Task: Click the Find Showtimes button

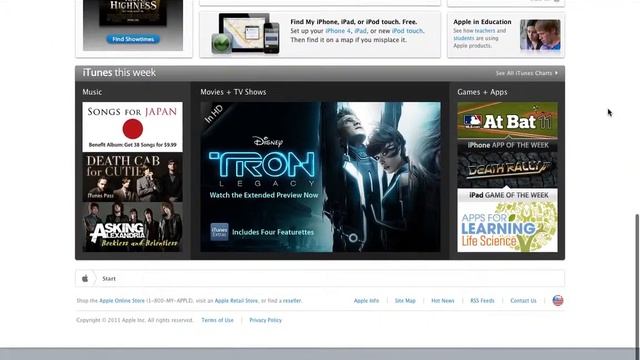Action: 133,39
